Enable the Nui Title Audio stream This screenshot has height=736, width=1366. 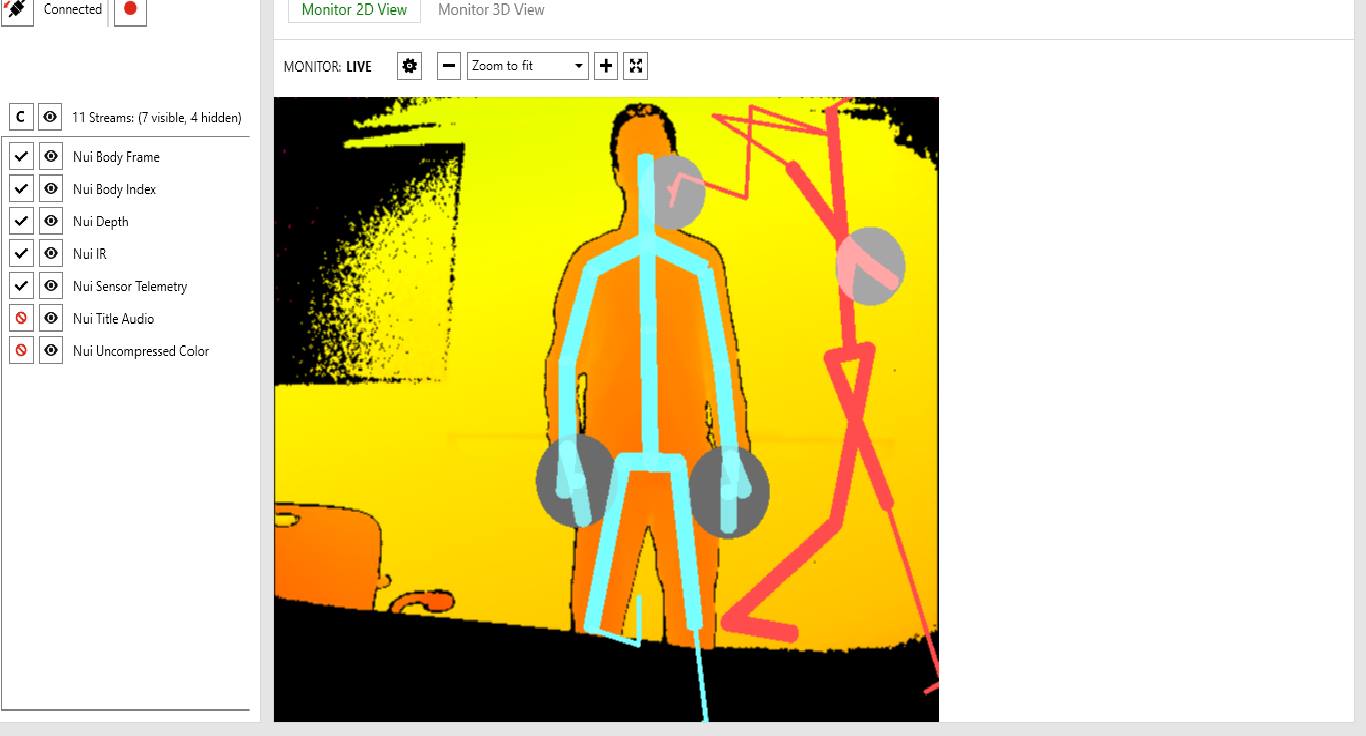pos(21,318)
